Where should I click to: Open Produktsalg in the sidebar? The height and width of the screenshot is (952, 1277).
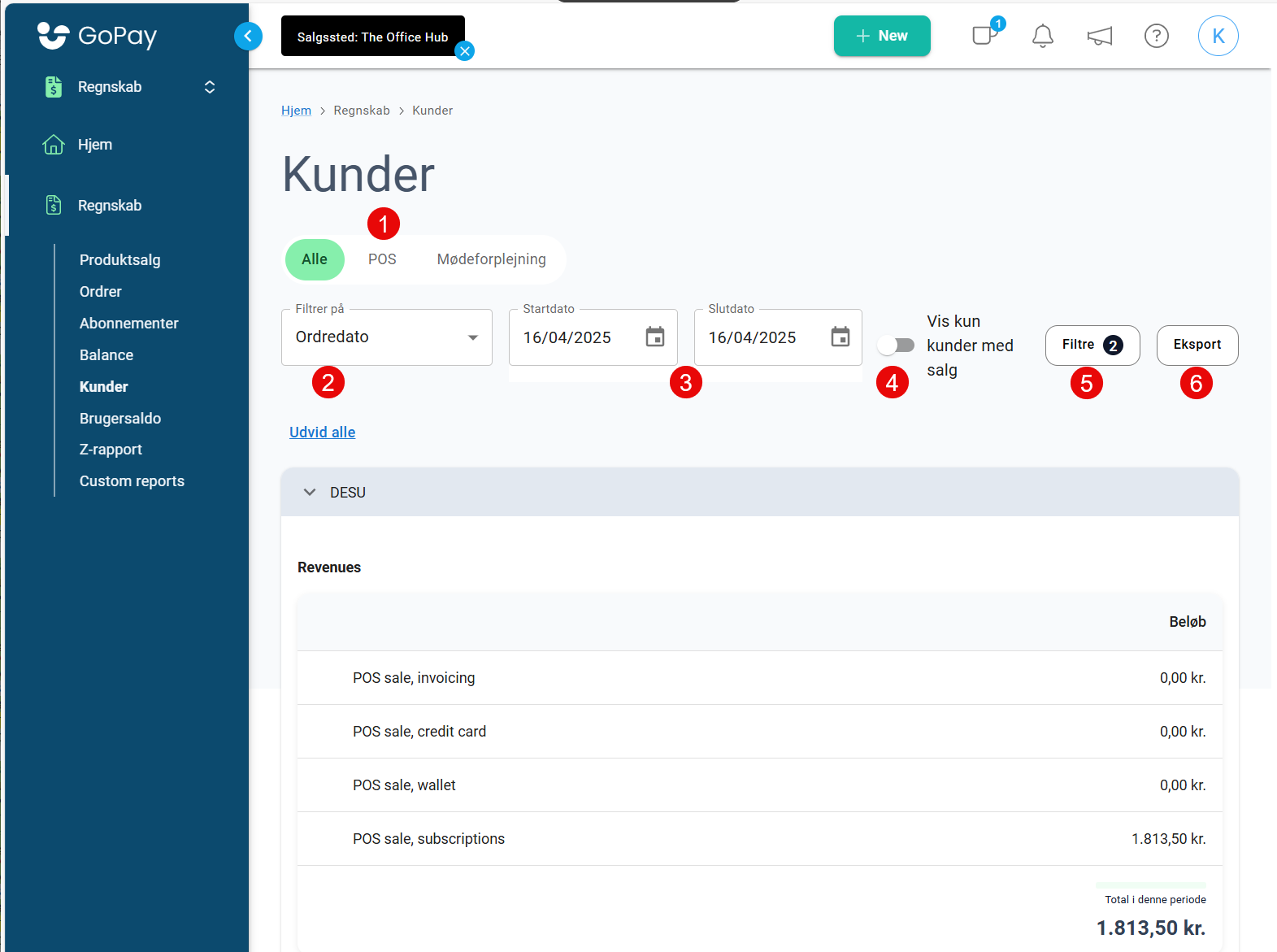[120, 260]
